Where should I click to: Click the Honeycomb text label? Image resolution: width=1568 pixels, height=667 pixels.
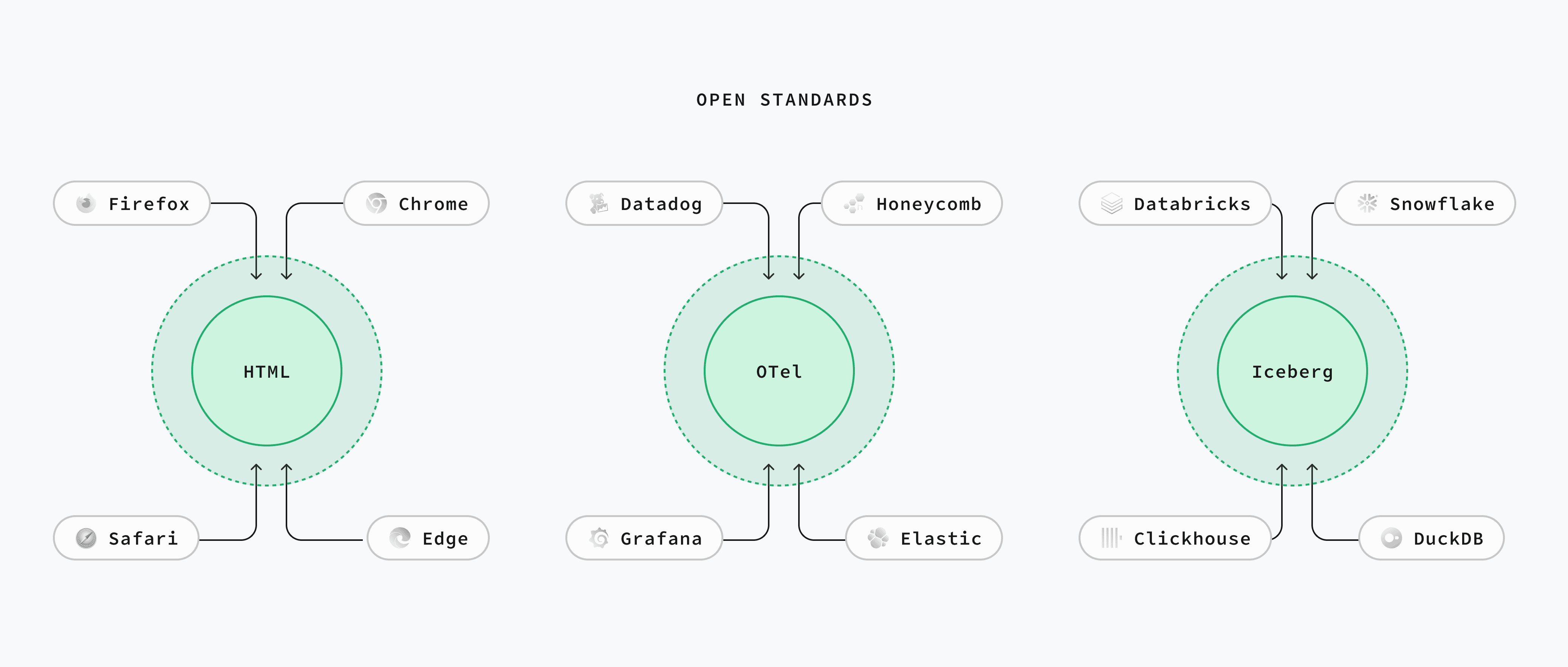click(929, 204)
